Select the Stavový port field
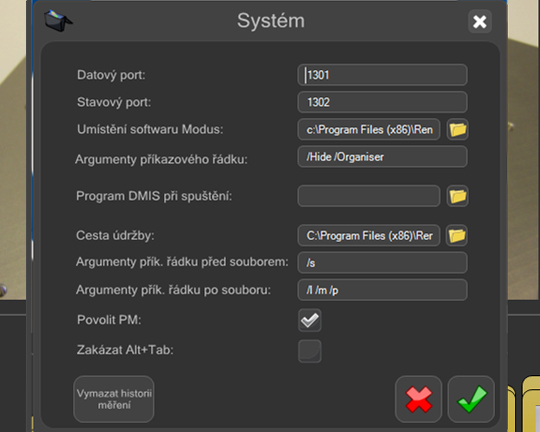This screenshot has width=540, height=432. pos(382,102)
